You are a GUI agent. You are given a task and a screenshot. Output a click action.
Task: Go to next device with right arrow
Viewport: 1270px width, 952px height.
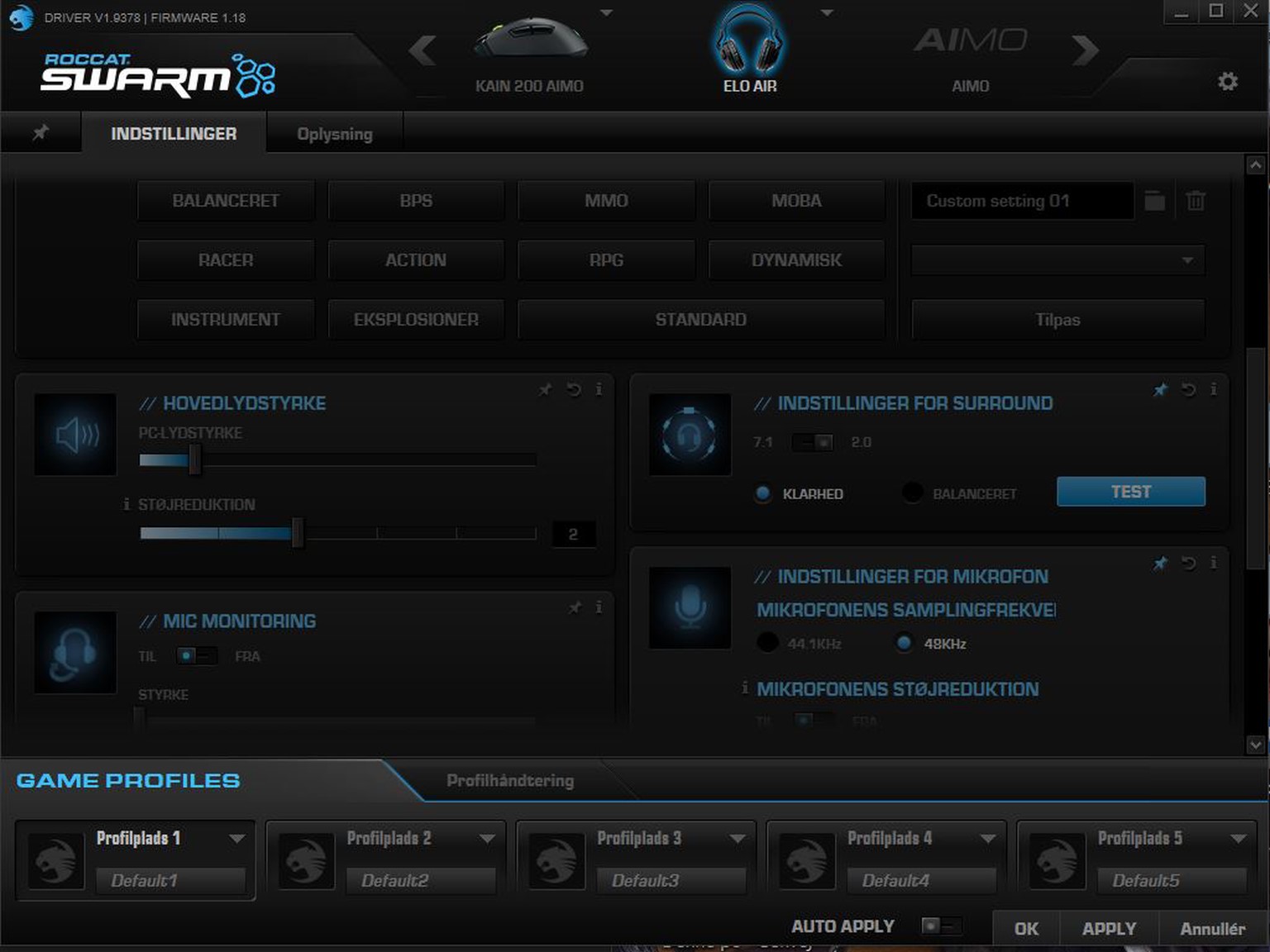[1085, 50]
